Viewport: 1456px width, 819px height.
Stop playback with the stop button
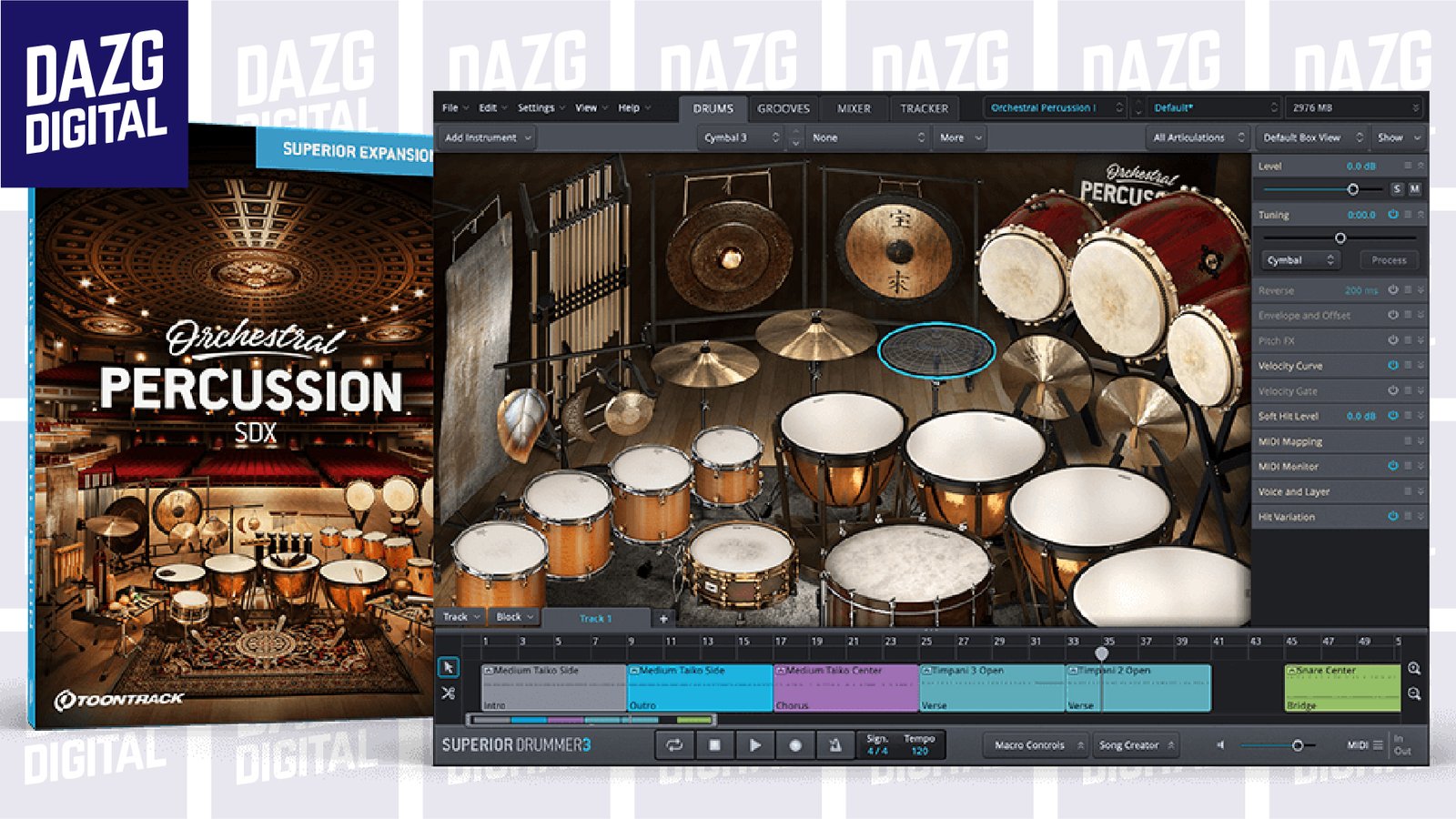714,745
